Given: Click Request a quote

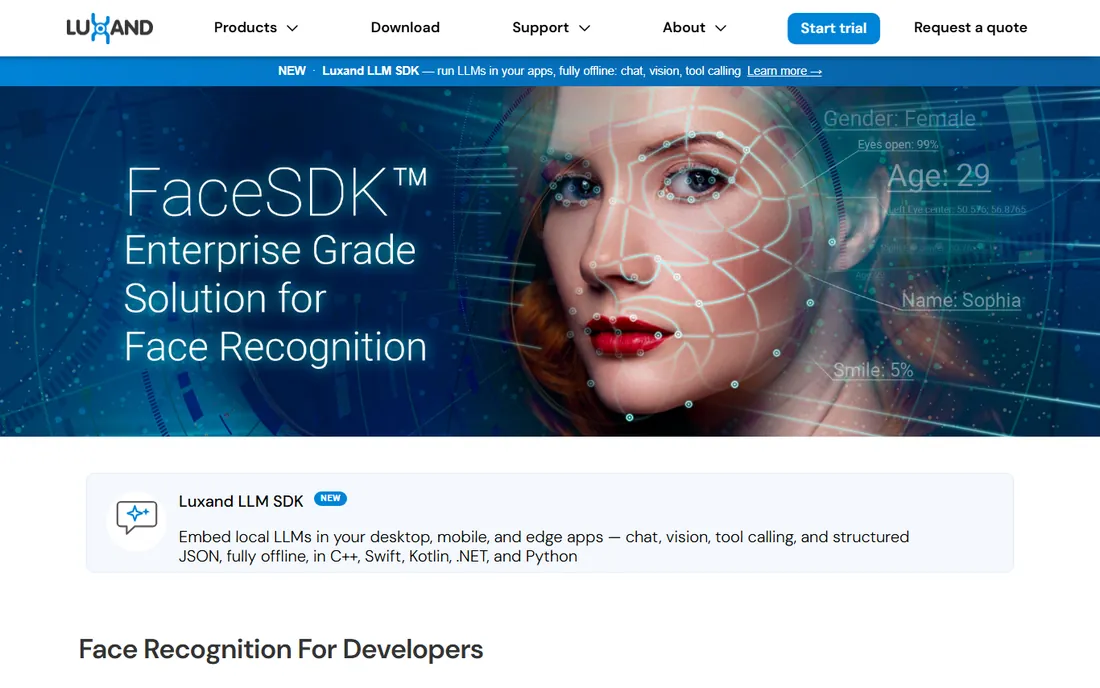Looking at the screenshot, I should point(970,27).
